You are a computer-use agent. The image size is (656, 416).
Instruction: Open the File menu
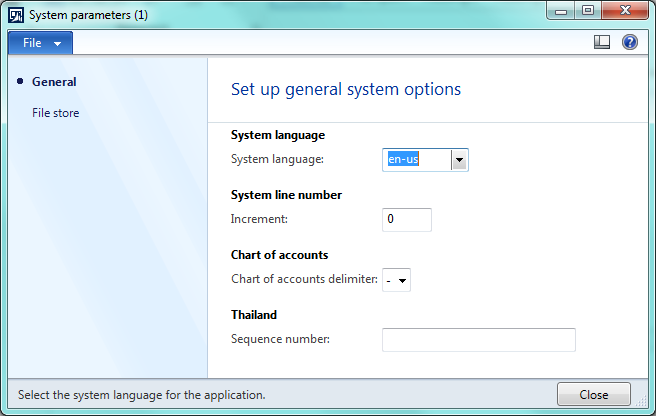pyautogui.click(x=40, y=43)
